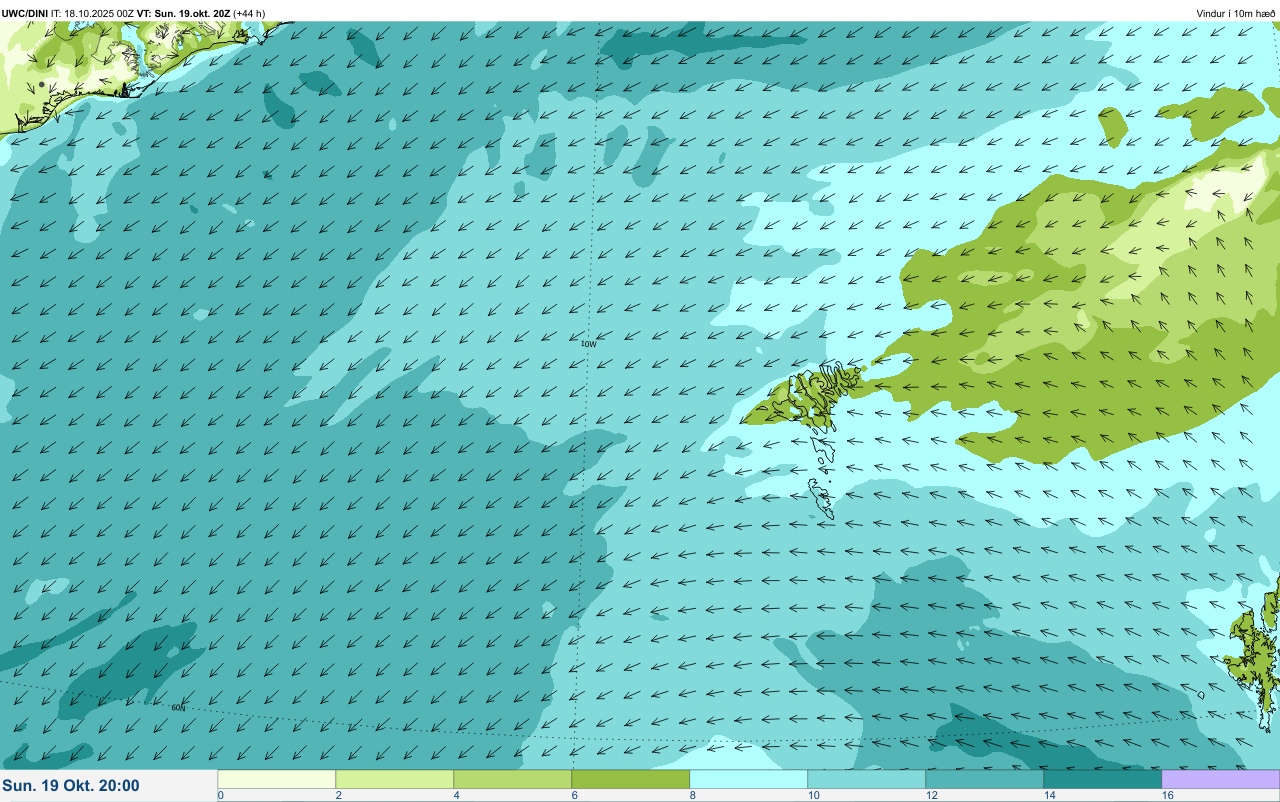This screenshot has width=1280, height=802.
Task: Click the pale yellow 0–2 legend swatch
Action: (277, 779)
